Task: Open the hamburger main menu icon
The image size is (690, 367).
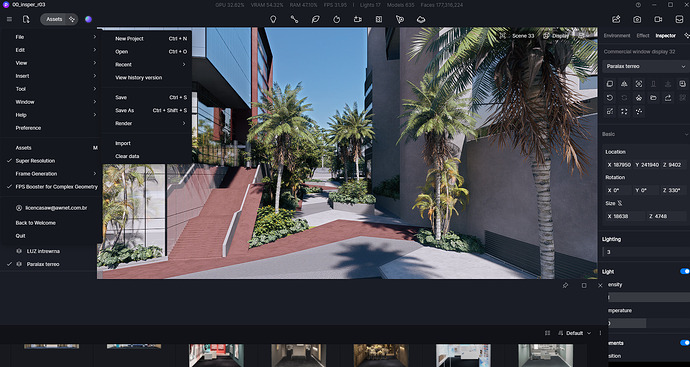Action: tap(9, 19)
